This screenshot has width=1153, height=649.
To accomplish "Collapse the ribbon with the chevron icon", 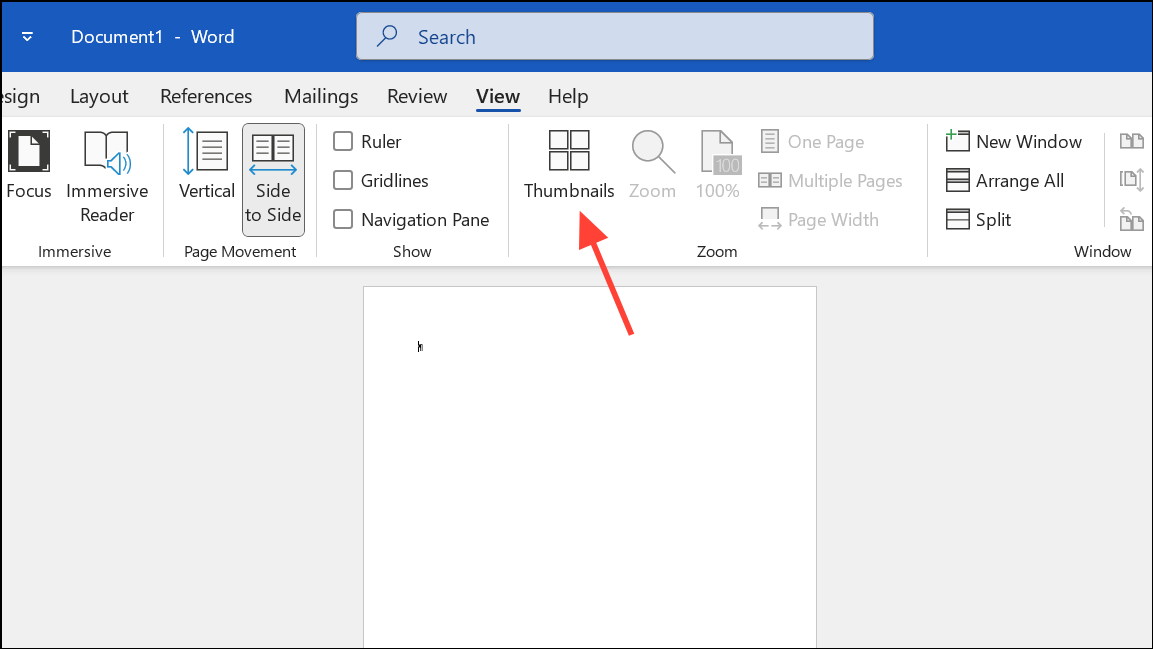I will (x=27, y=36).
